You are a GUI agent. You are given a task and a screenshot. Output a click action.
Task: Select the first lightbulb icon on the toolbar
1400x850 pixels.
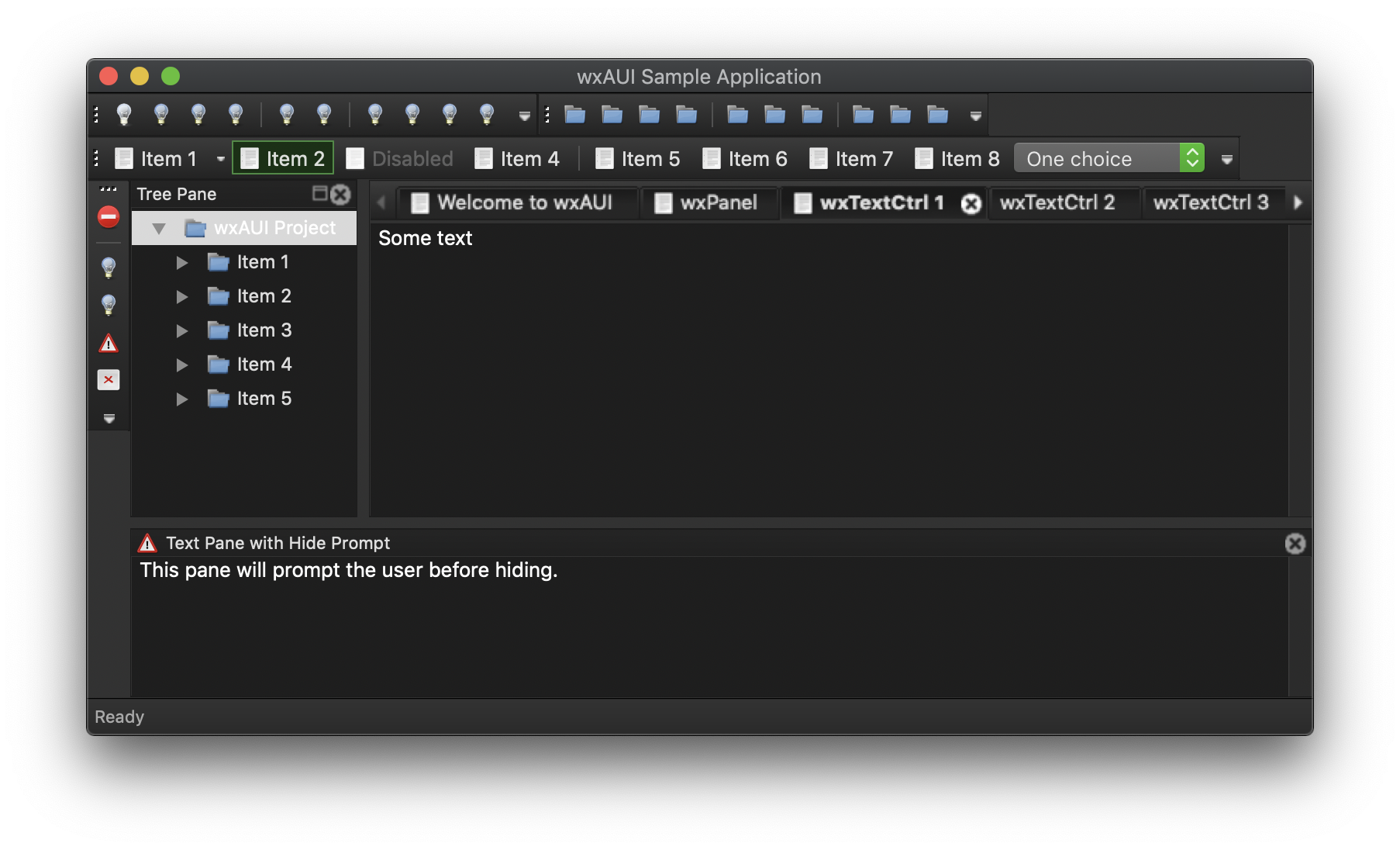point(124,114)
